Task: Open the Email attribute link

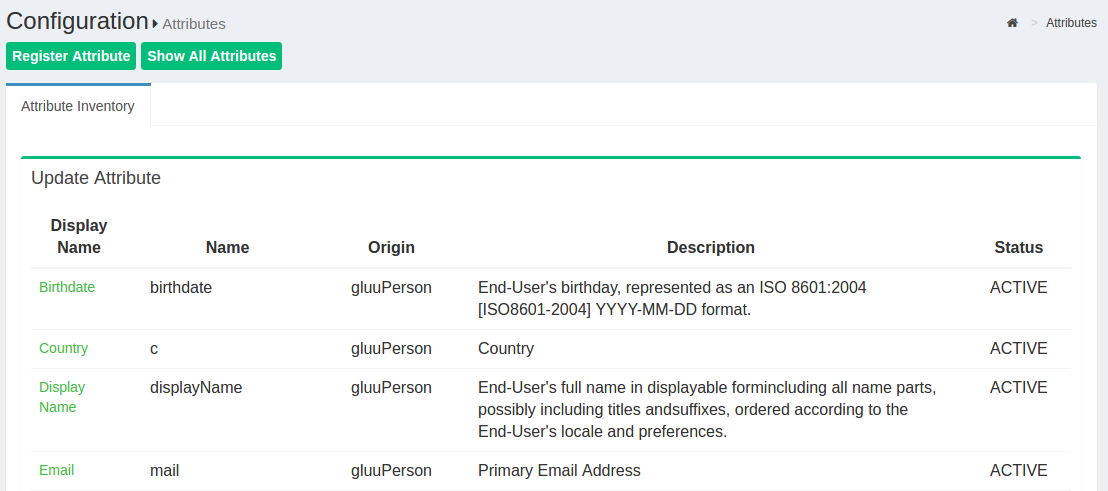Action: 56,470
